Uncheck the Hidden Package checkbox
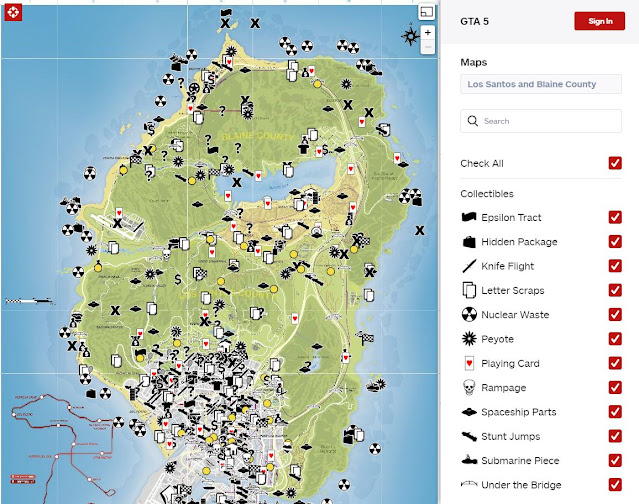Image resolution: width=639 pixels, height=504 pixels. [x=615, y=242]
